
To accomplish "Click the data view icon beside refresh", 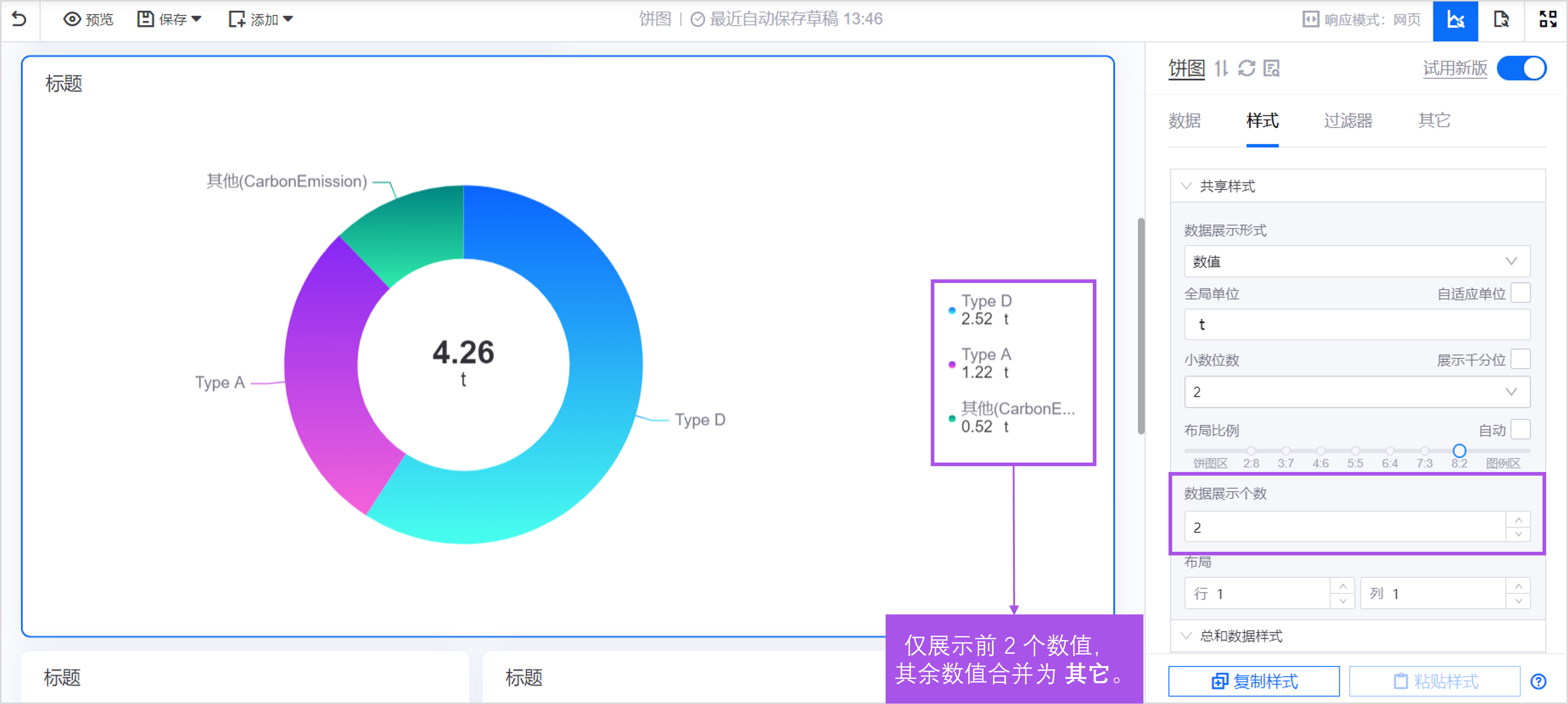I will tap(1272, 68).
